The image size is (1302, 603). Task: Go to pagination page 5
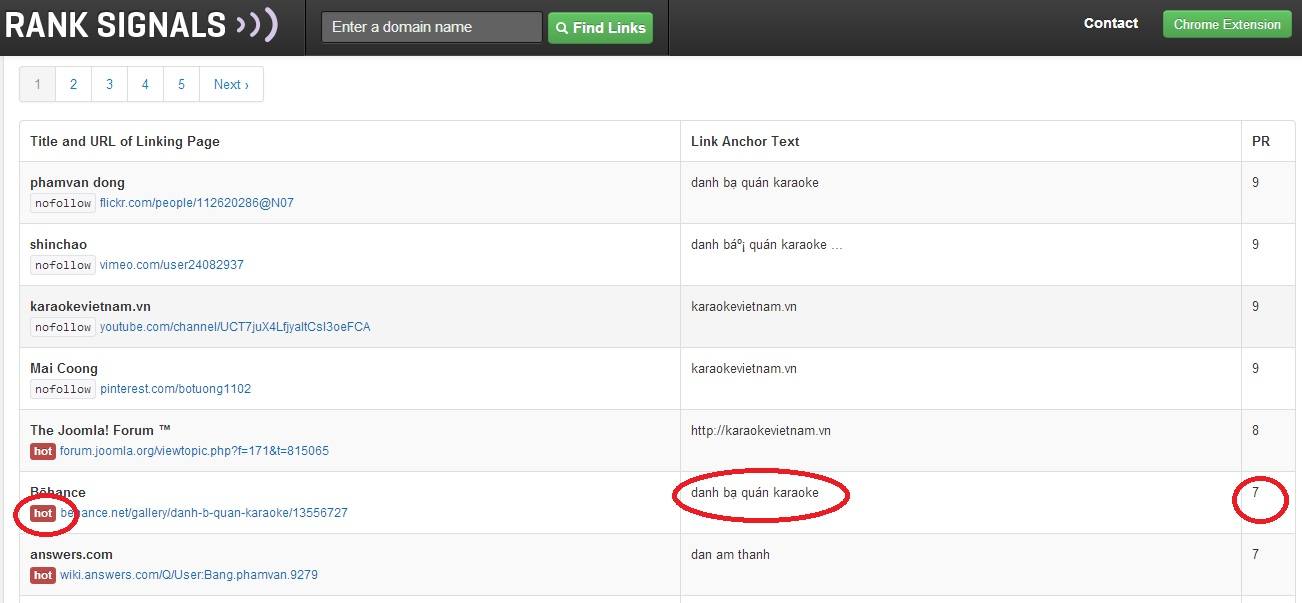[181, 85]
